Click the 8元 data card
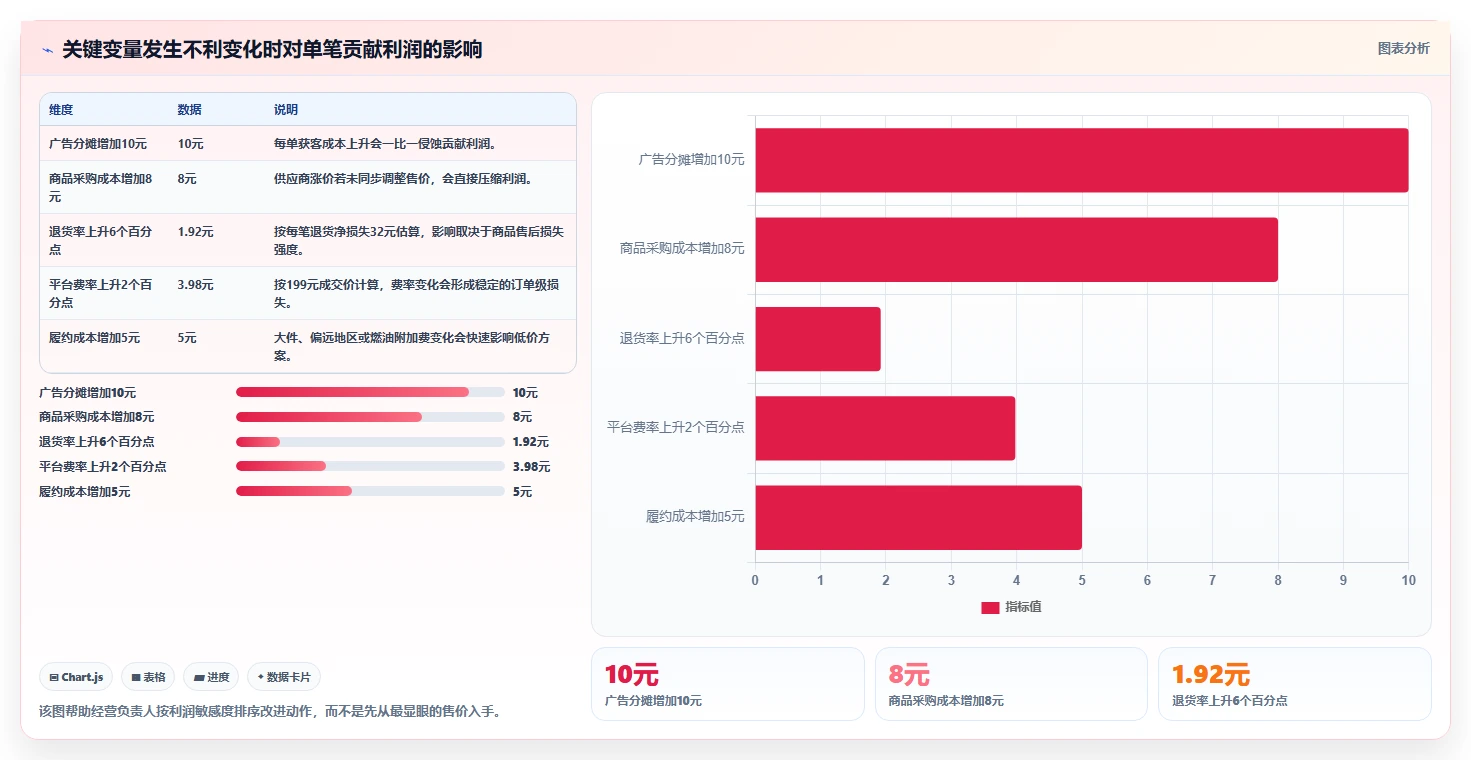 coord(1011,684)
